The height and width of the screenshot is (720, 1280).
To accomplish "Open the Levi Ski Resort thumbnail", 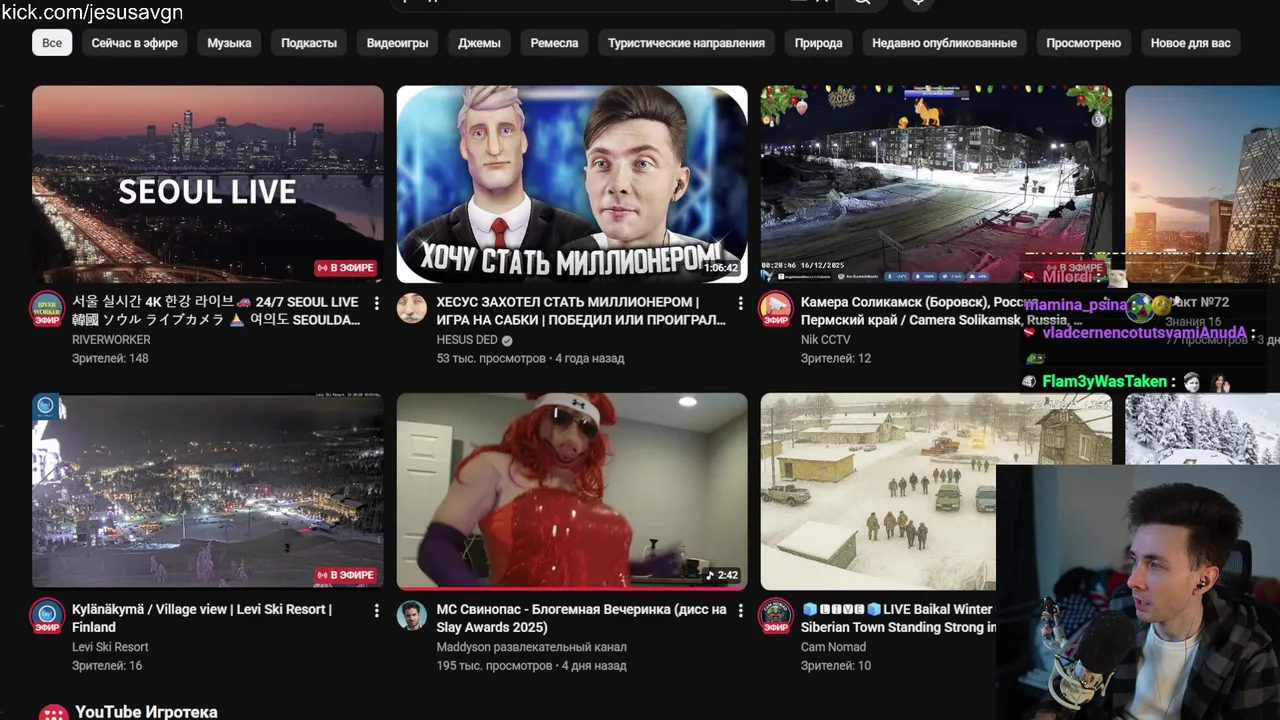I will click(x=208, y=491).
